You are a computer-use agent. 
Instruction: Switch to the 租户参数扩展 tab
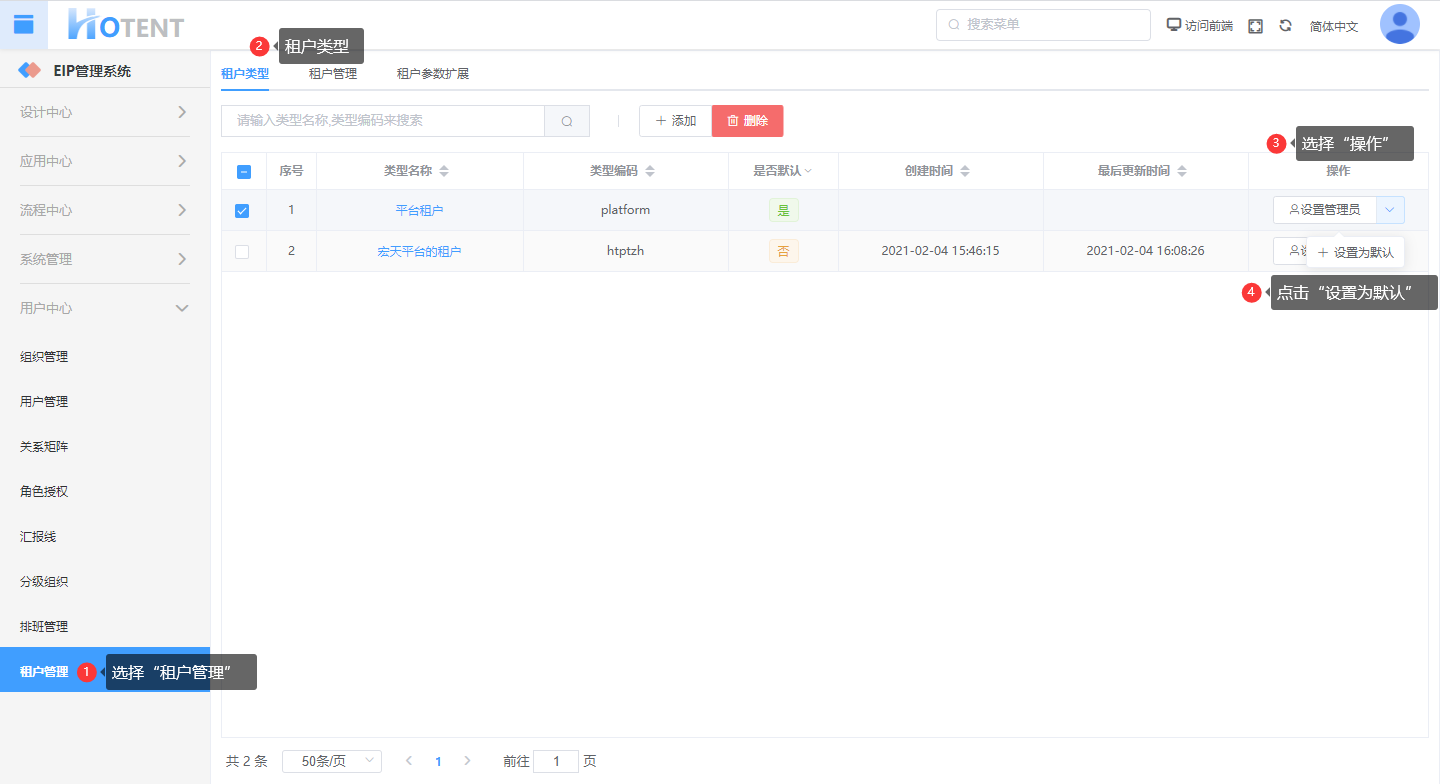pos(432,73)
